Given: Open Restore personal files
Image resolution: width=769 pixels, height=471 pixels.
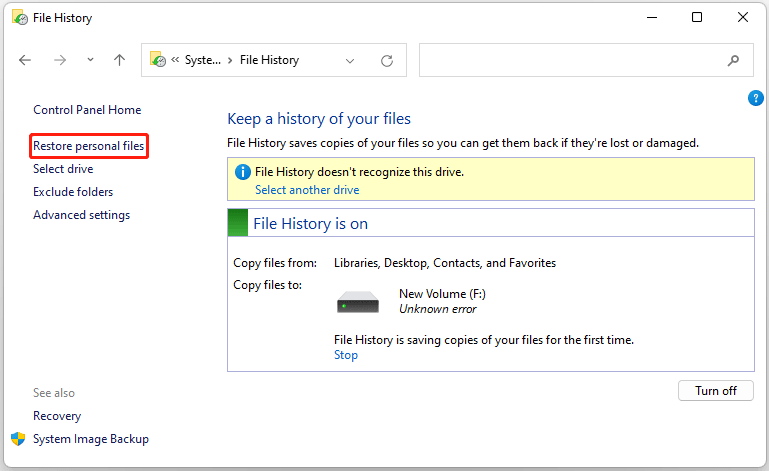Looking at the screenshot, I should tap(88, 146).
